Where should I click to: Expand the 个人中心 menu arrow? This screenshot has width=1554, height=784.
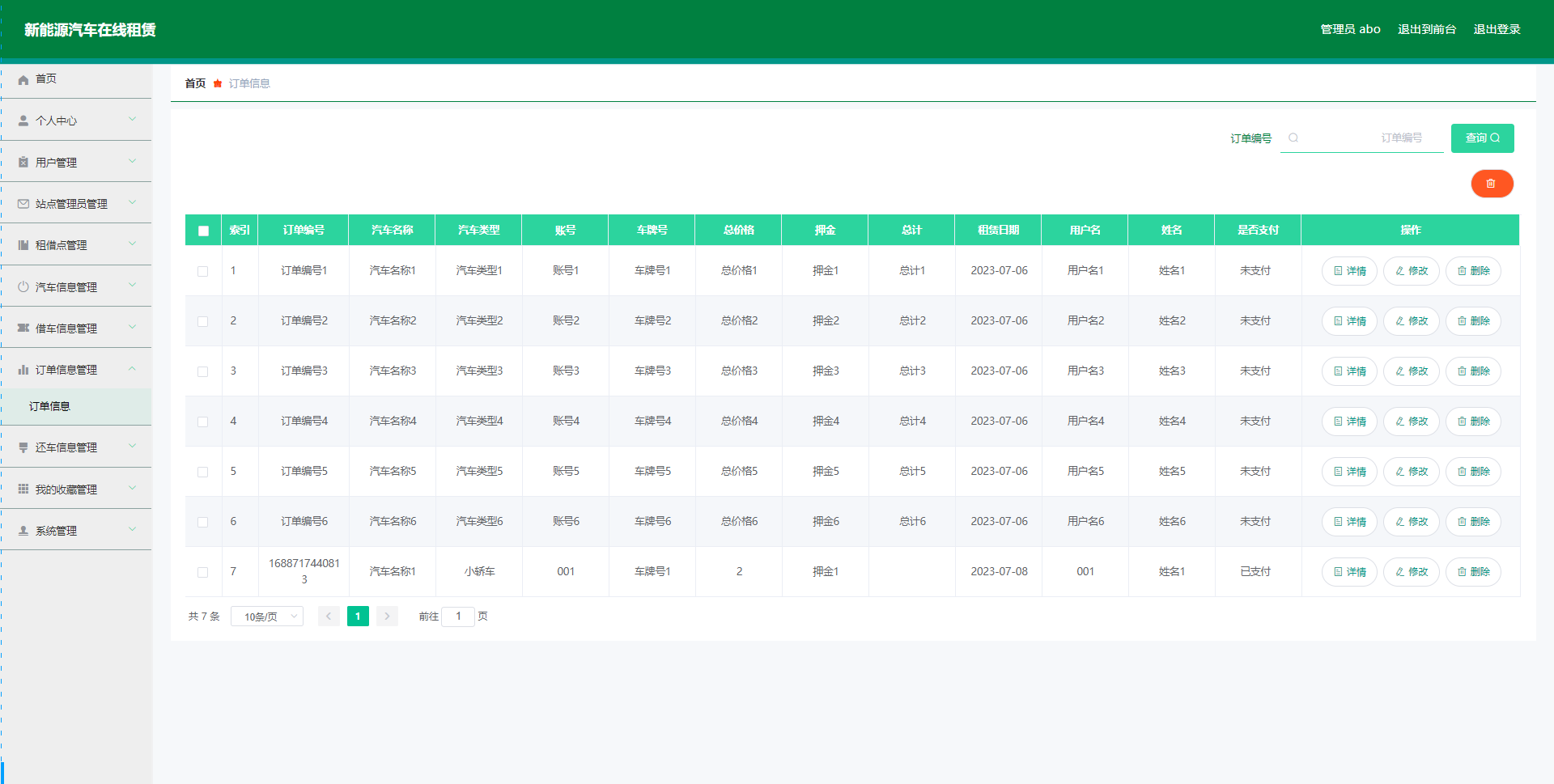132,120
